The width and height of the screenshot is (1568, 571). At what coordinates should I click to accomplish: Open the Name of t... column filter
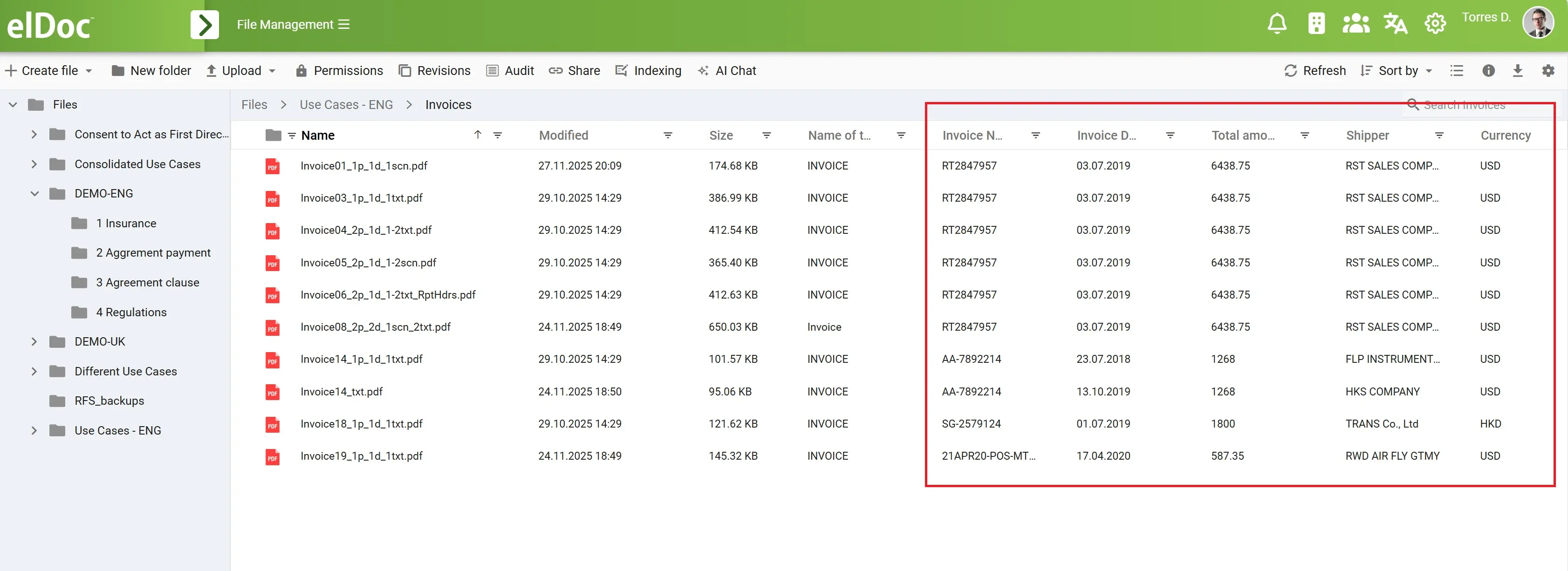(x=901, y=135)
